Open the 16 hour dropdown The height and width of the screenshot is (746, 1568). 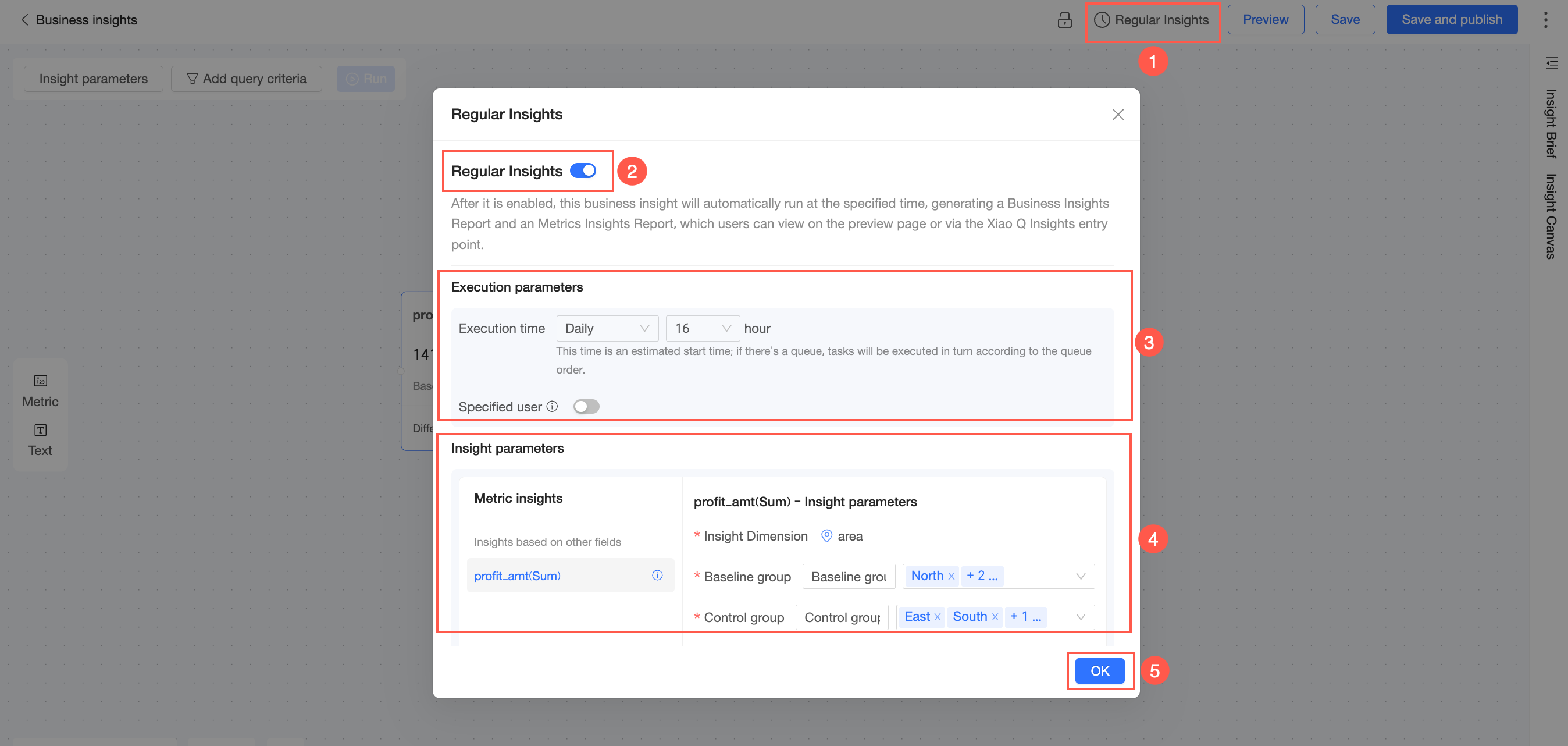point(702,328)
